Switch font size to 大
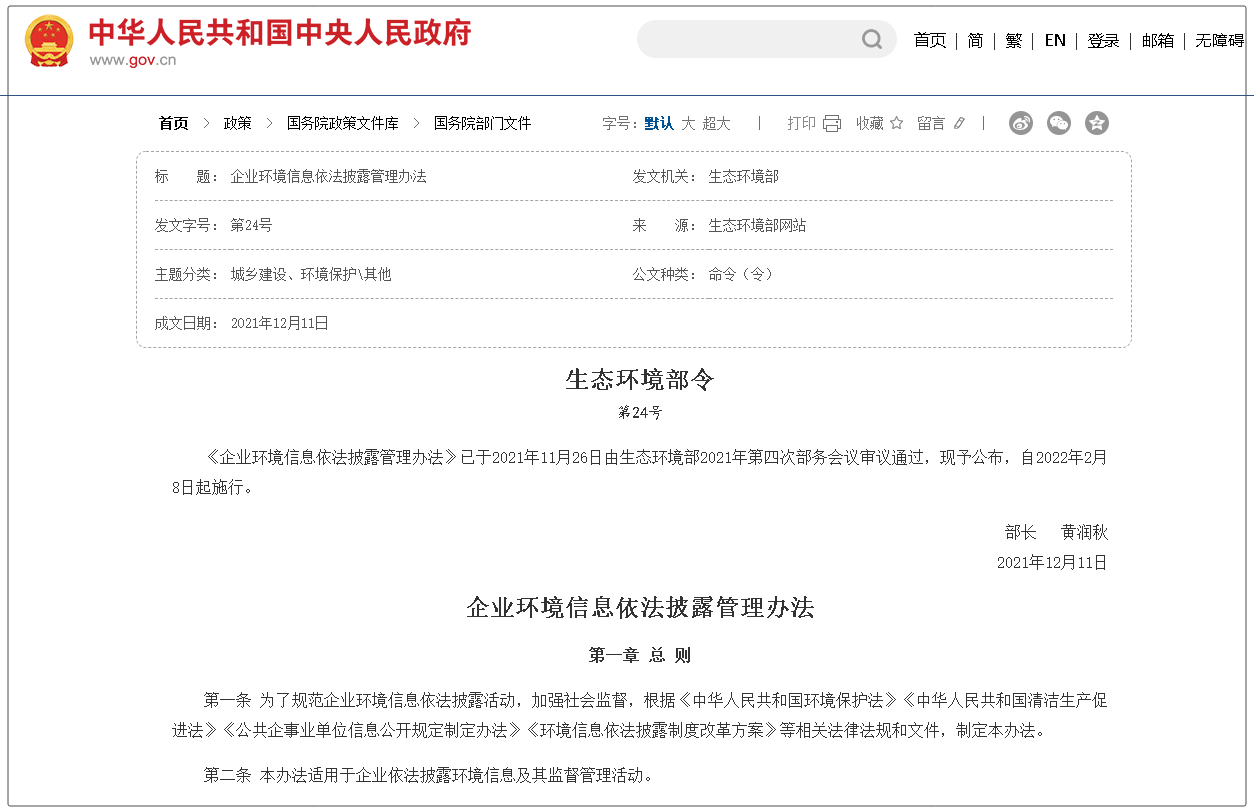Viewport: 1254px width, 811px height. tap(688, 123)
